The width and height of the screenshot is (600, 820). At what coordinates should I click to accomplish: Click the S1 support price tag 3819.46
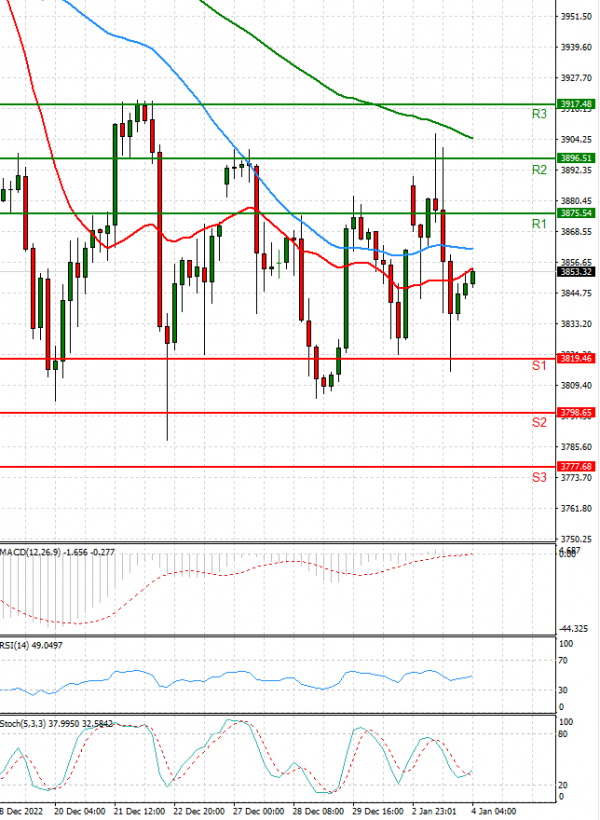tap(576, 358)
